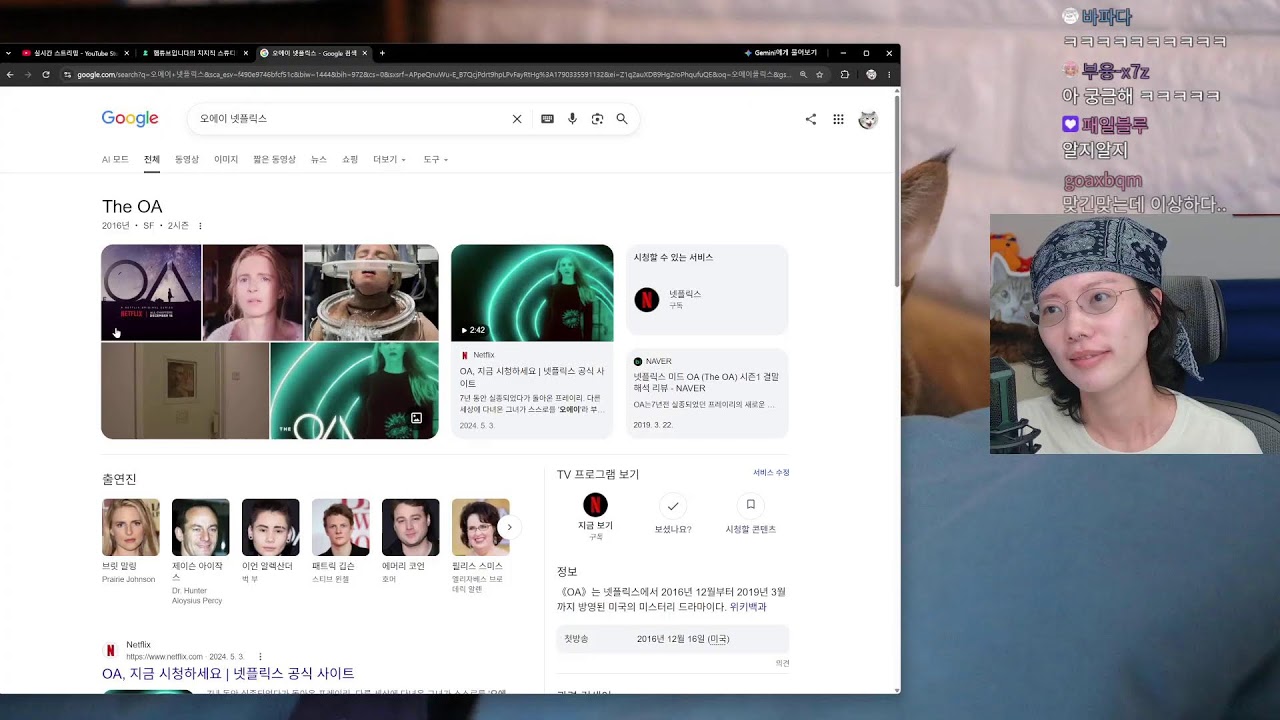Screen dimensions: 1280x720
Task: Expand the 도구 dropdown
Action: [435, 160]
